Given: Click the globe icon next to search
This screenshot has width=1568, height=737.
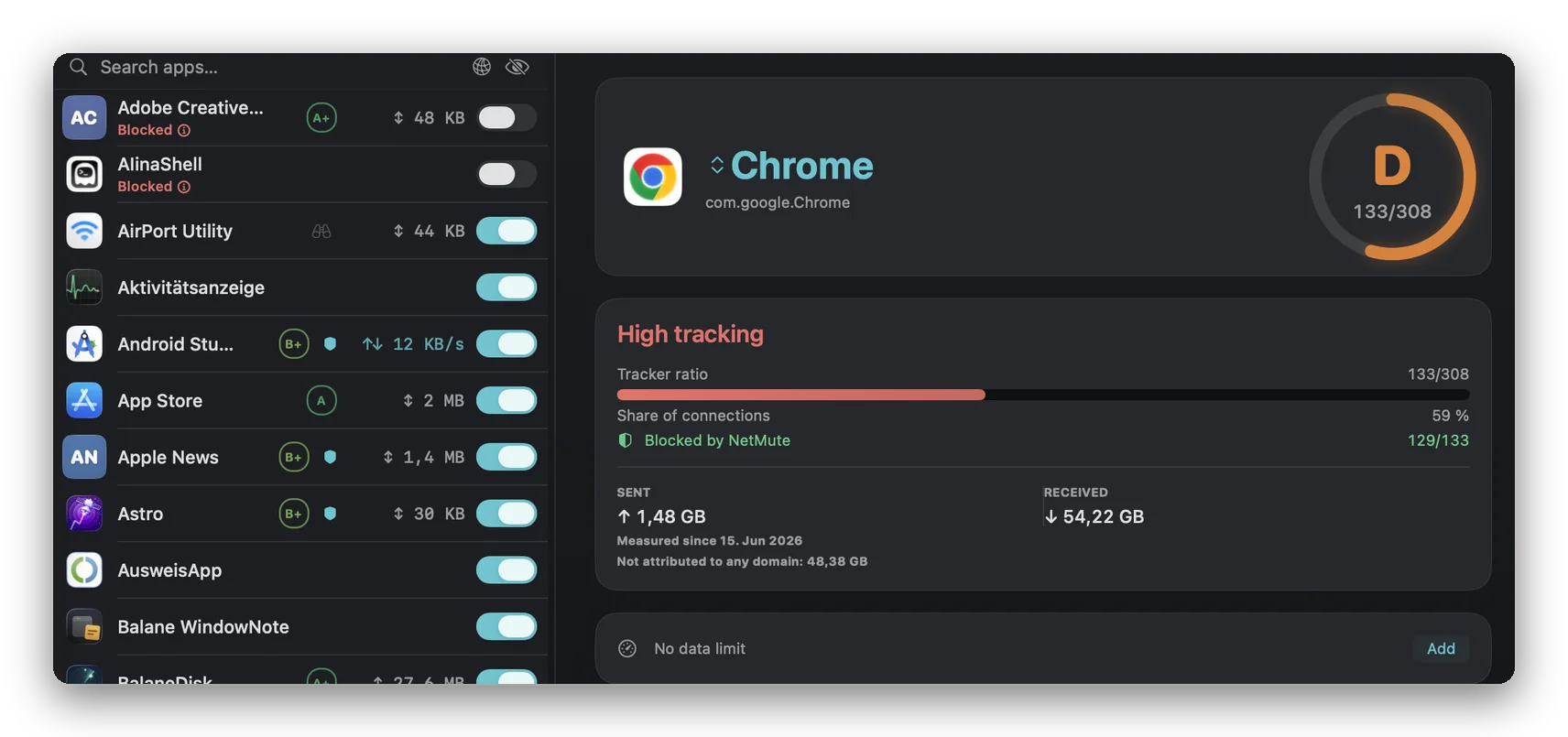Looking at the screenshot, I should [482, 67].
